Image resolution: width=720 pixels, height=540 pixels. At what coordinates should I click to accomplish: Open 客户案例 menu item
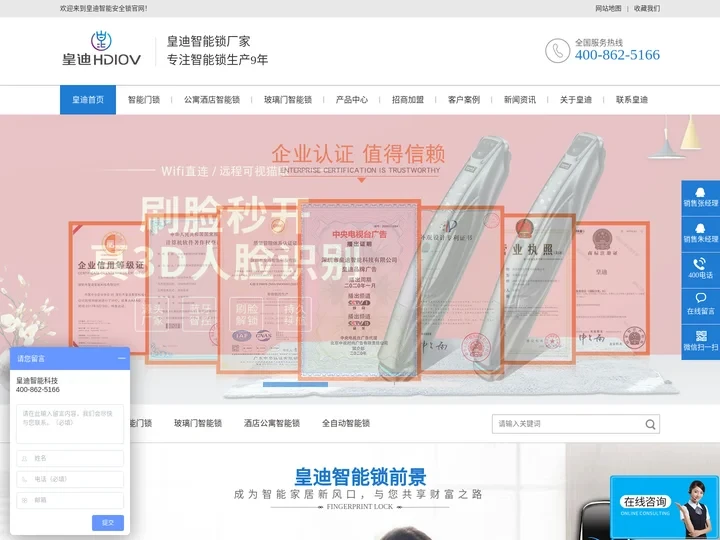[x=464, y=100]
